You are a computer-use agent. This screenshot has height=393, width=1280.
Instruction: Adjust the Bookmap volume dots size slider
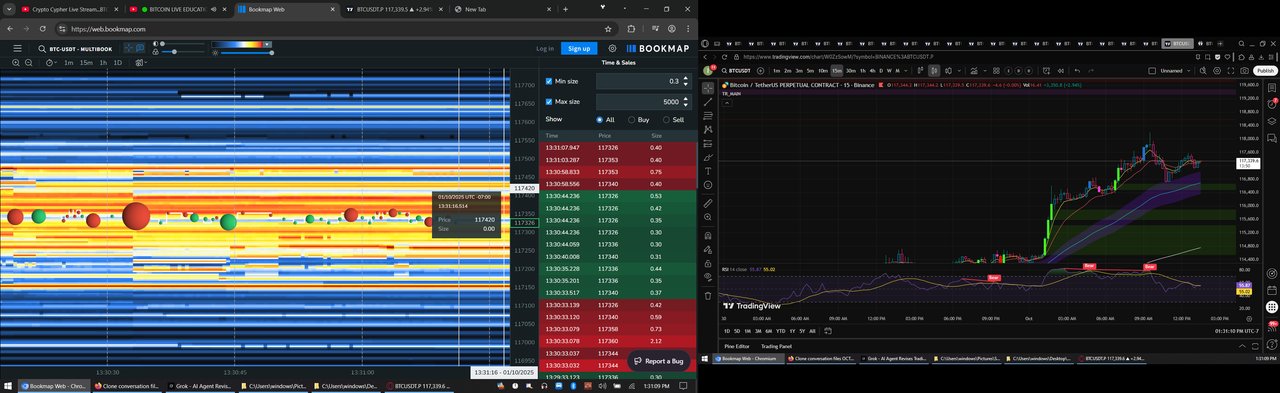pos(183,52)
